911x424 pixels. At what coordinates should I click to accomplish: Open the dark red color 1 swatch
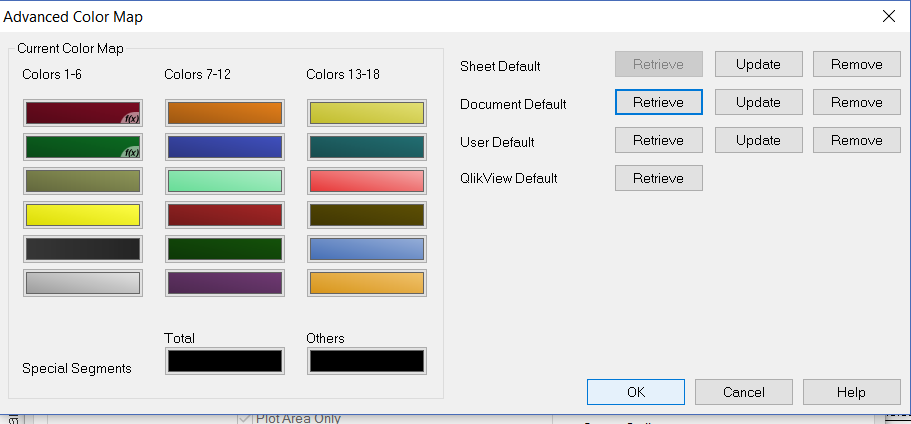[83, 113]
